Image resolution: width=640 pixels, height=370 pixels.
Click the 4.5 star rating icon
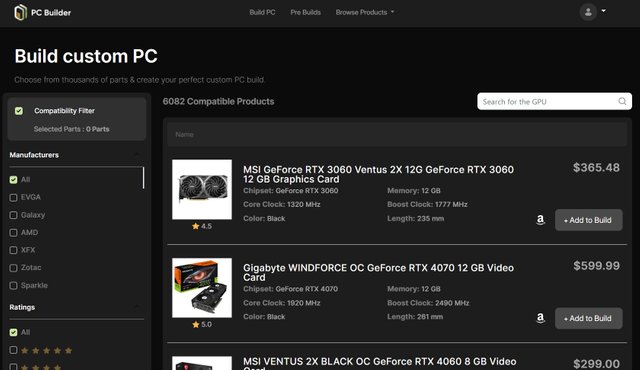(x=196, y=226)
